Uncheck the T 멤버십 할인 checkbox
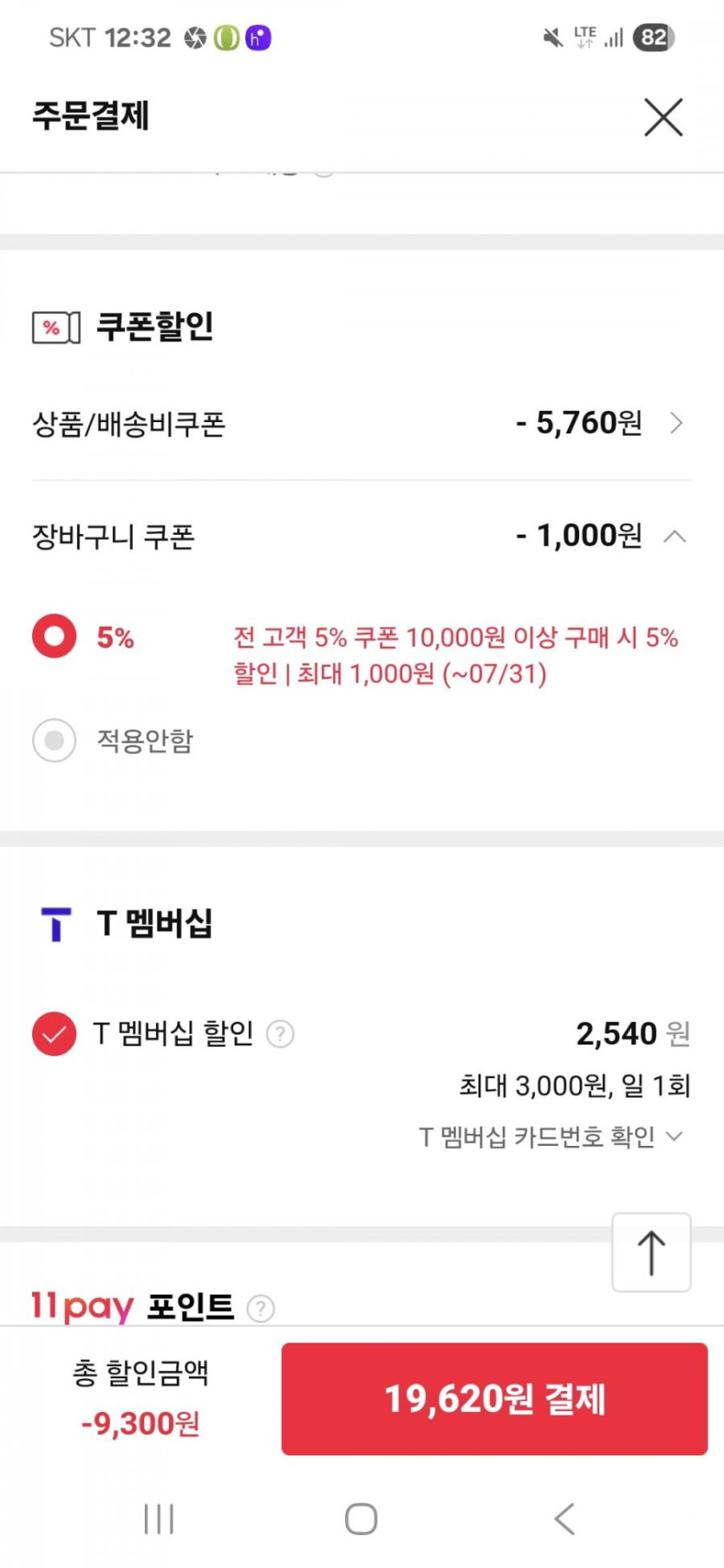Screen dimensions: 724x1568 (55, 1033)
